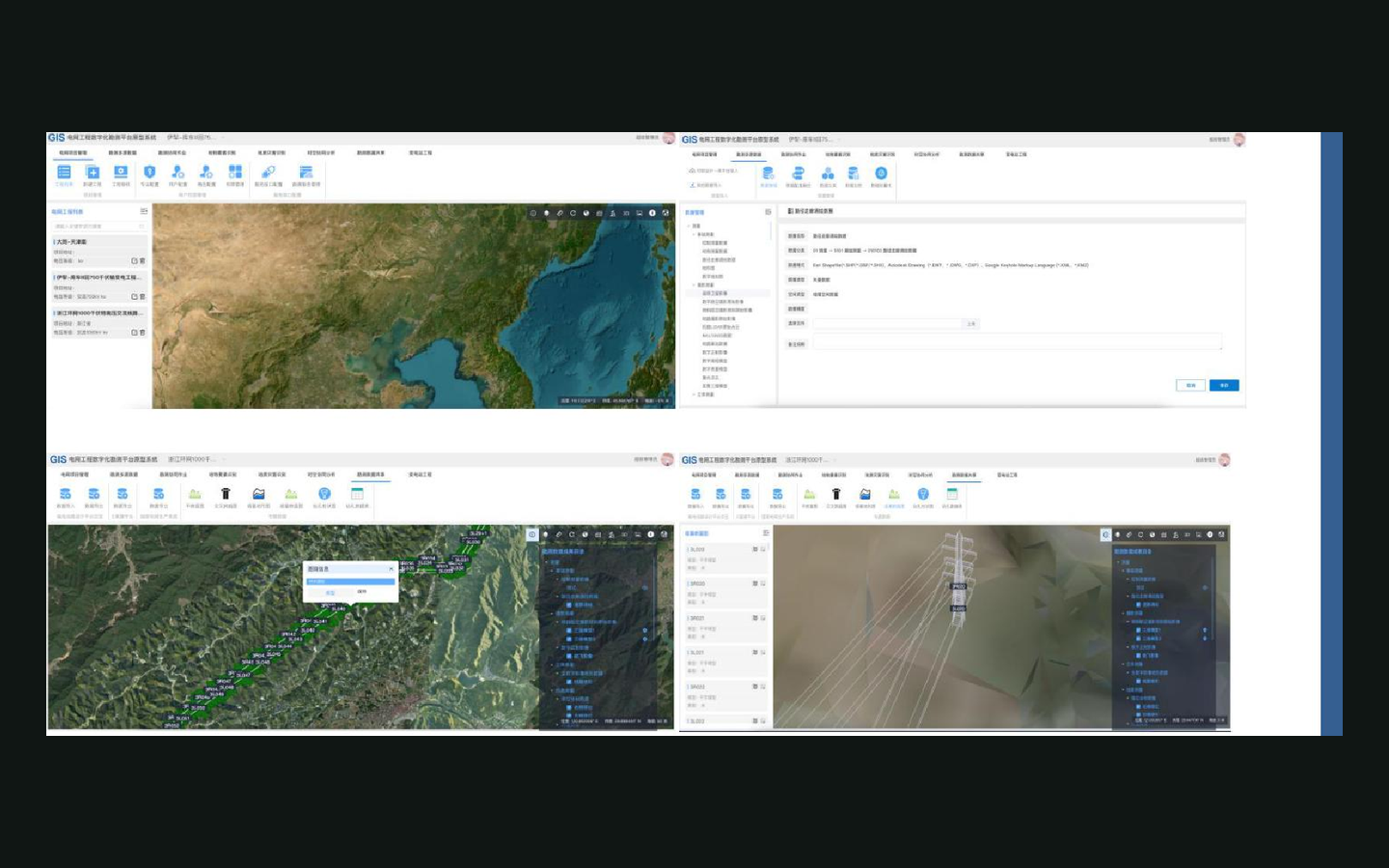Click the first blue database icon above the data form
Screen dimensions: 1389x868
(x=768, y=174)
